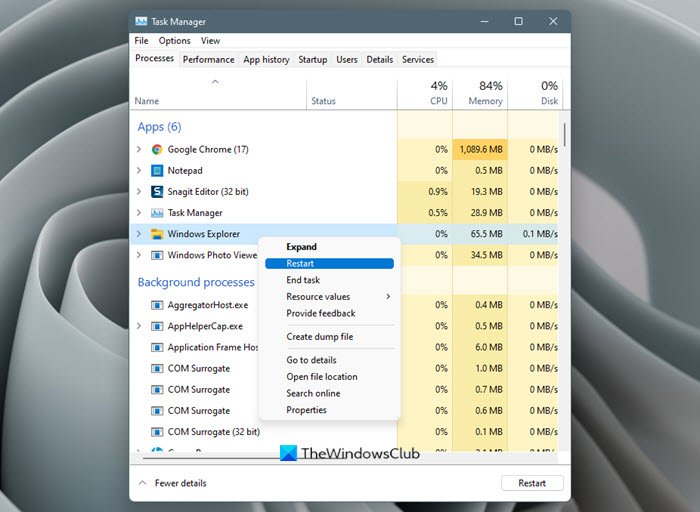Choose Create dump file option
700x512 pixels.
(x=329, y=337)
